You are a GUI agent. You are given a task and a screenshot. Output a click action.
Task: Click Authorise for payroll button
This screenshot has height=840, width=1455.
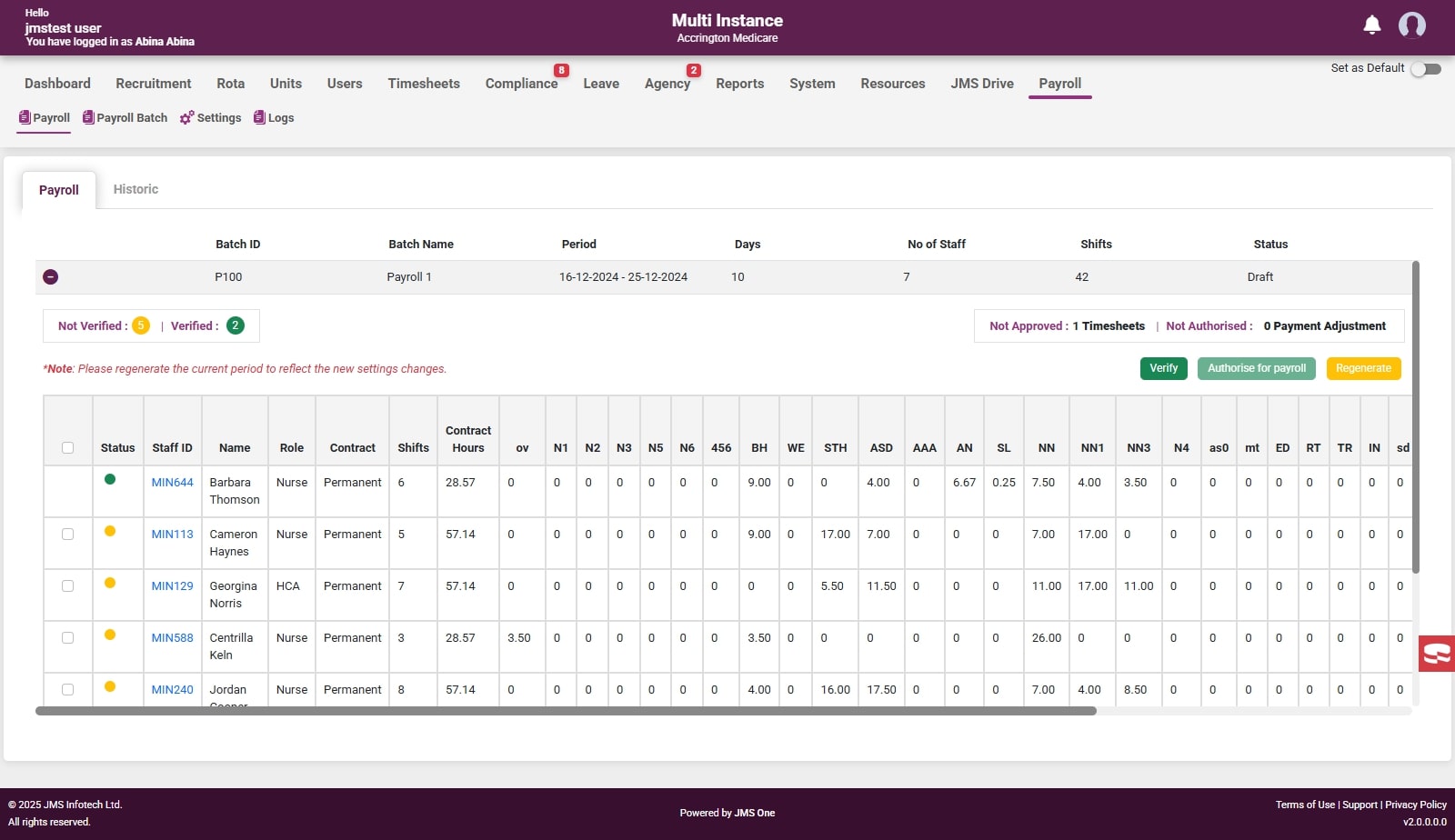click(1256, 368)
